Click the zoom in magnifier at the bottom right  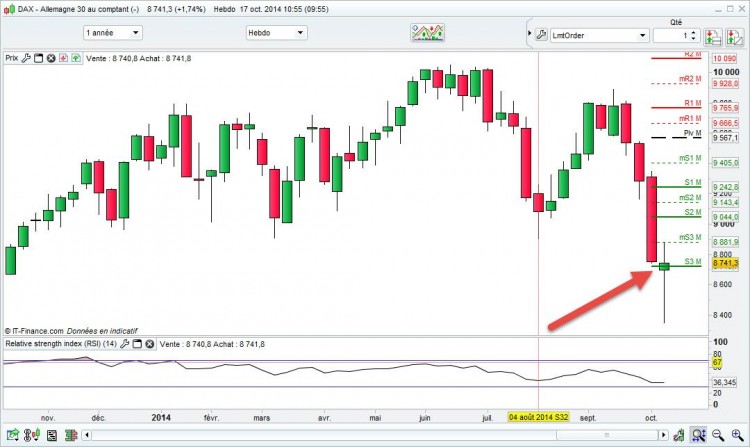pyautogui.click(x=737, y=435)
